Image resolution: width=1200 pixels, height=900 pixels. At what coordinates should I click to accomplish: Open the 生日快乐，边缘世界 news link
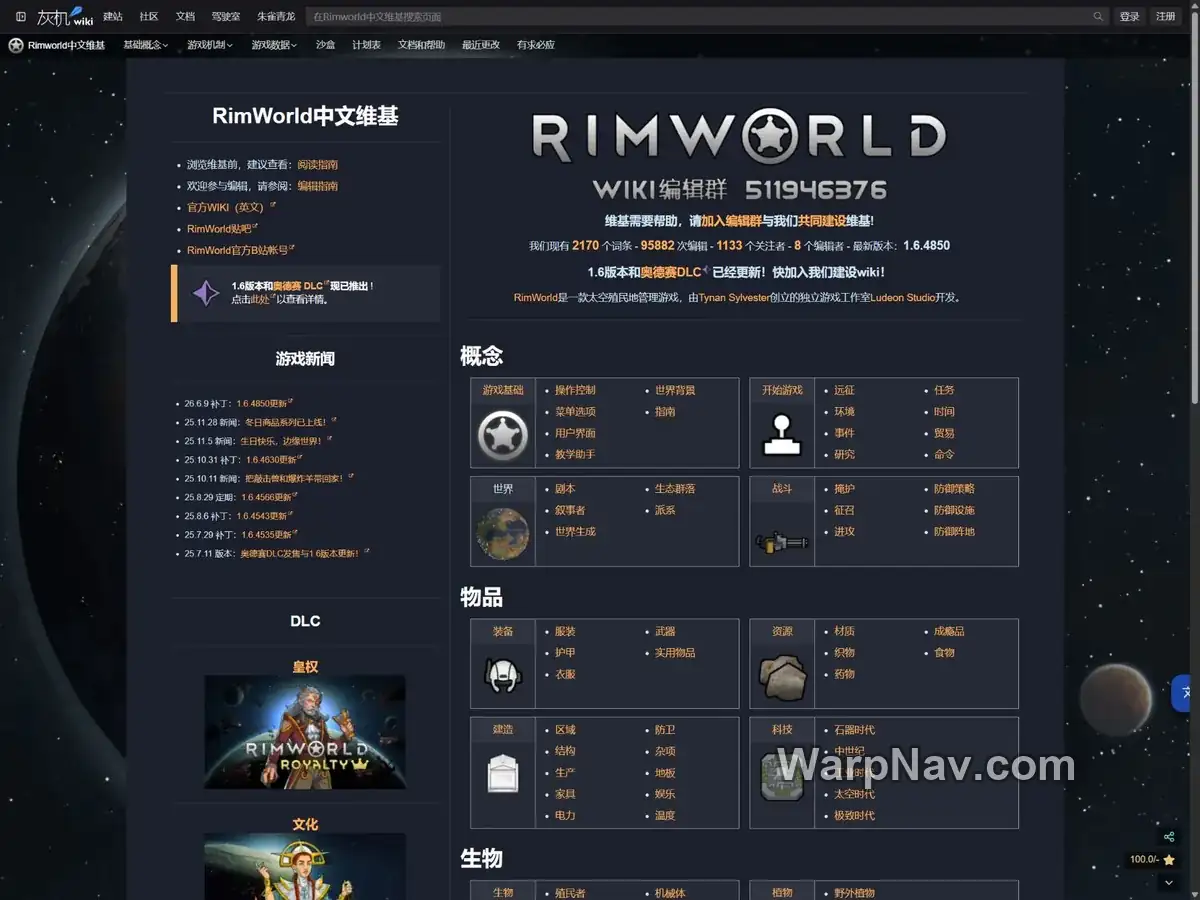point(284,441)
